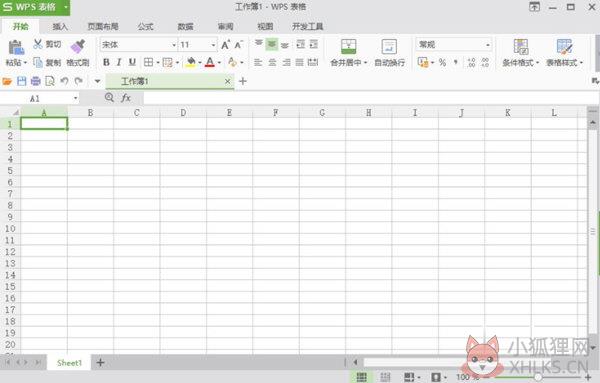Viewport: 600px width, 383px height.
Task: Click the increase indent icon
Action: (x=314, y=44)
